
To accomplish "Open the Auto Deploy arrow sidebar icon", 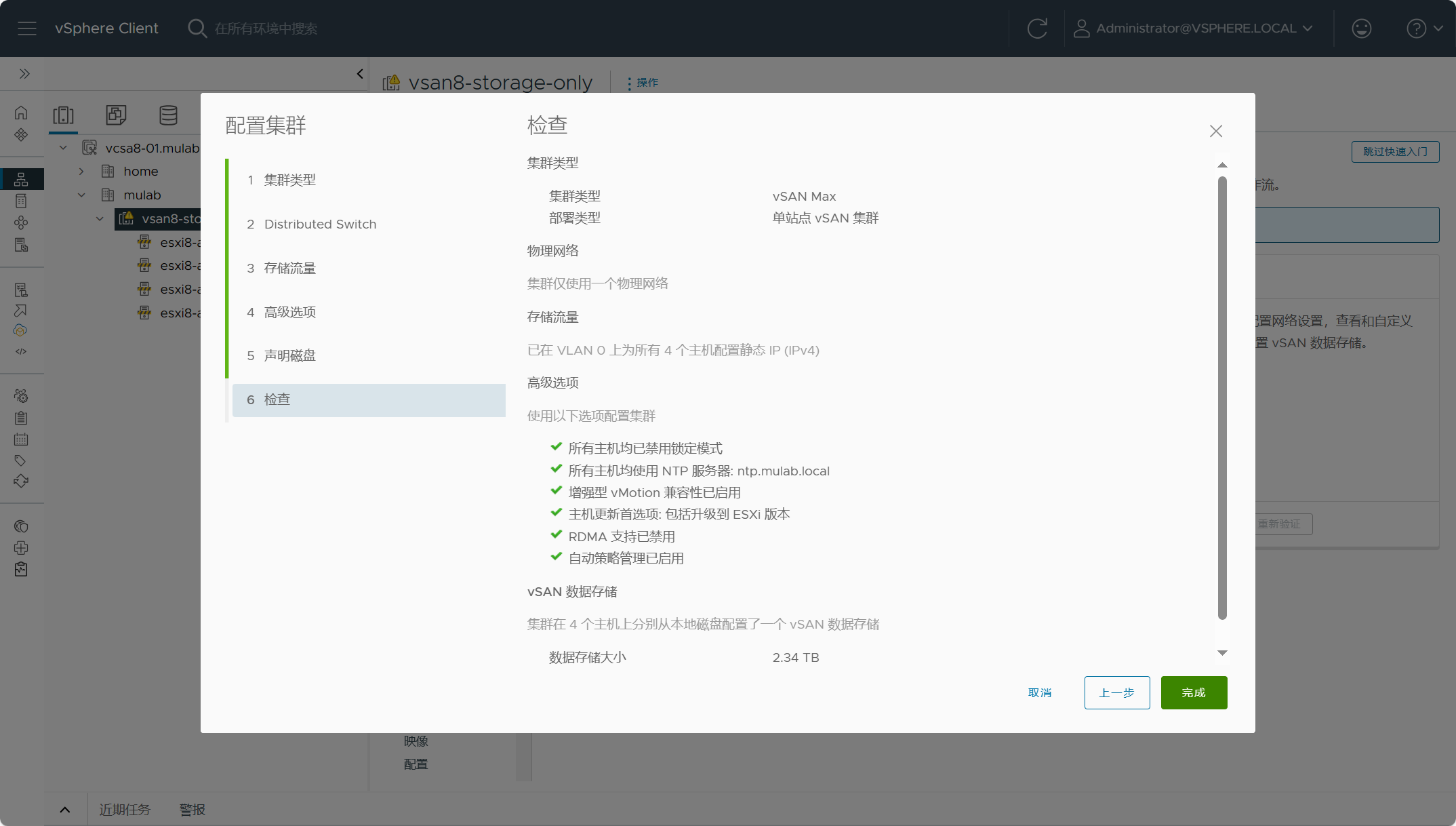I will coord(21,310).
